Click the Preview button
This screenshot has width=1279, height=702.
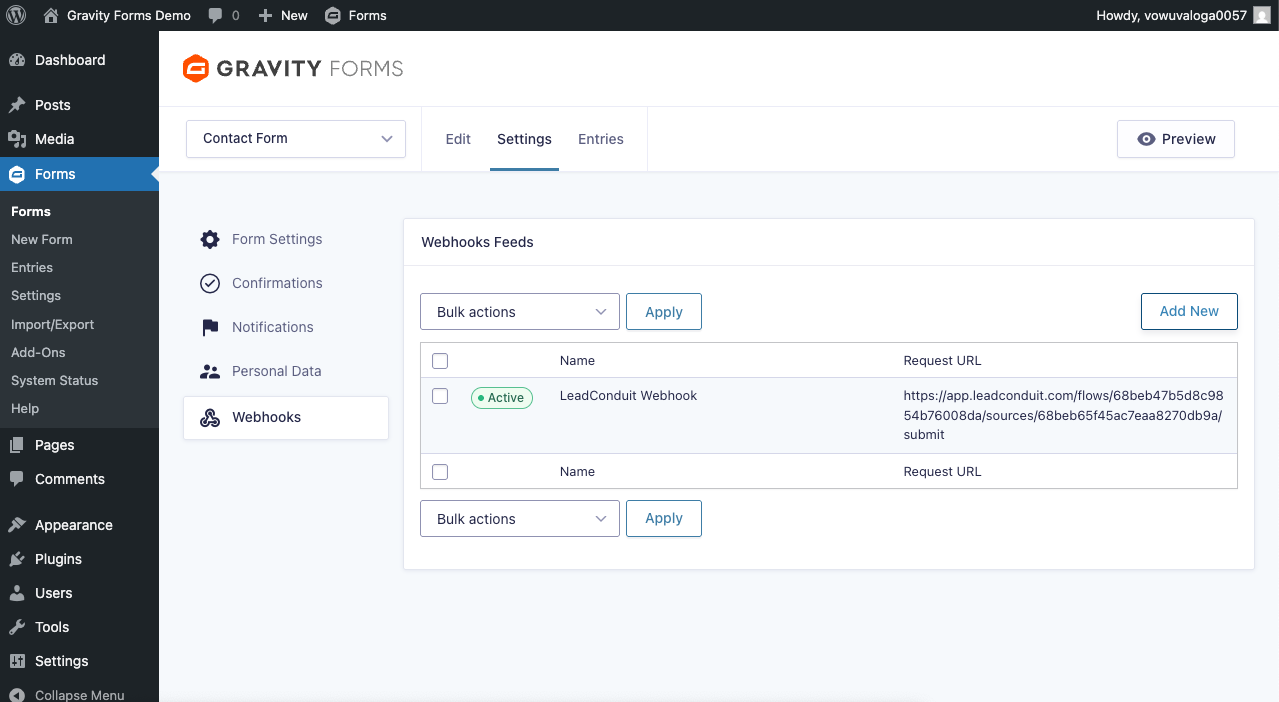pyautogui.click(x=1176, y=139)
